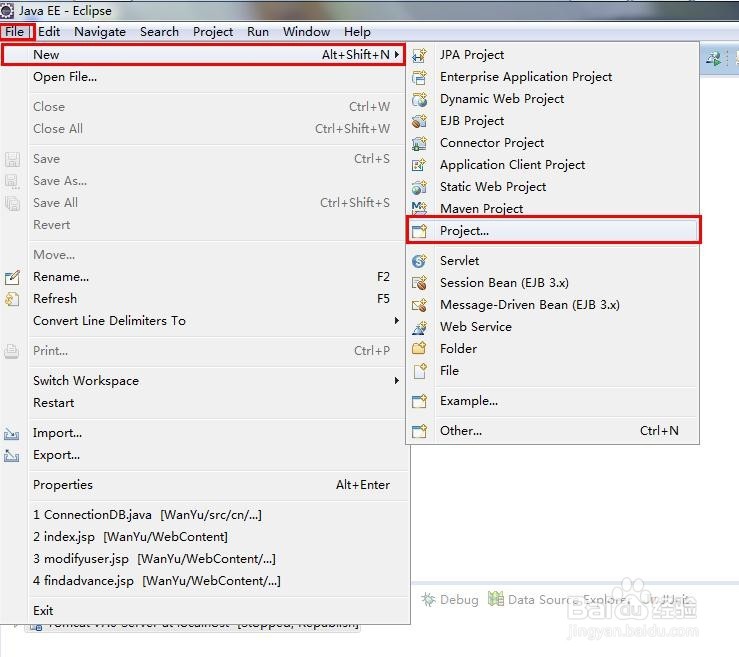
Task: Click the Maven Project icon
Action: point(419,207)
